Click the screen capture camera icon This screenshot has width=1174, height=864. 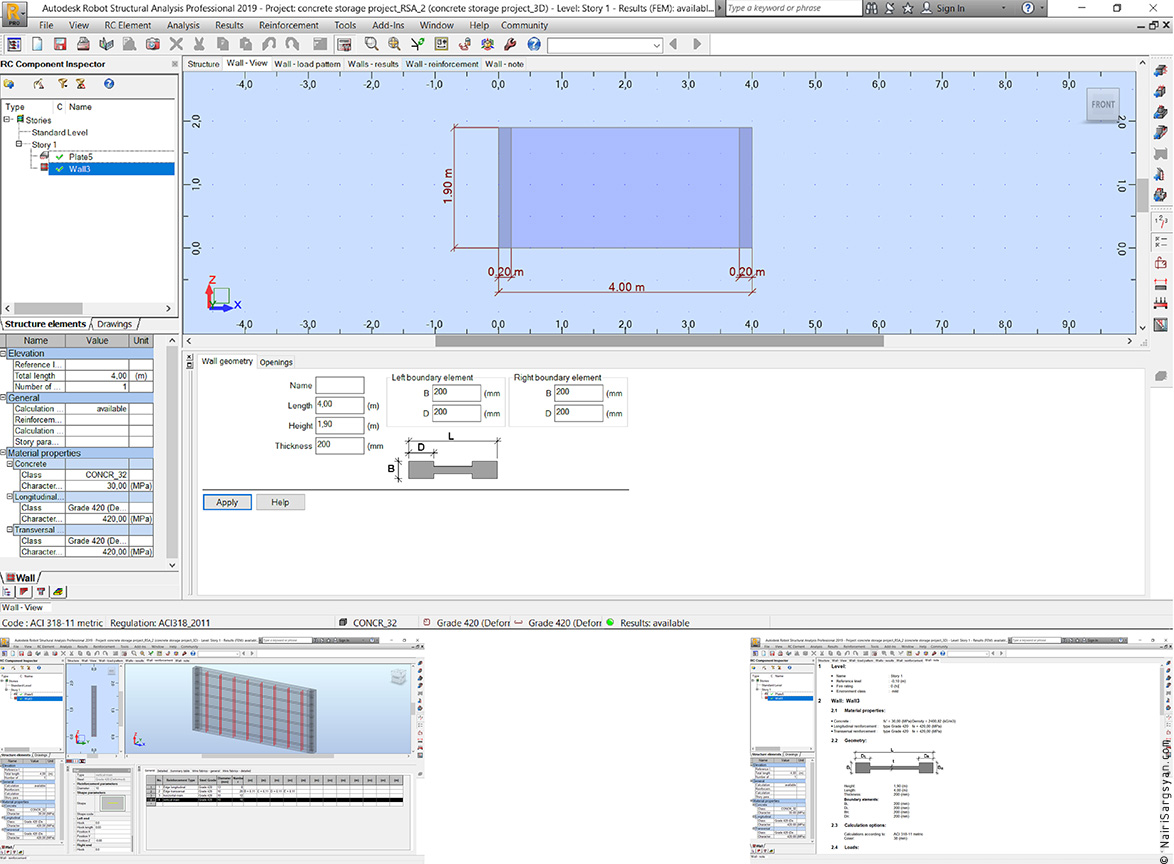click(153, 44)
